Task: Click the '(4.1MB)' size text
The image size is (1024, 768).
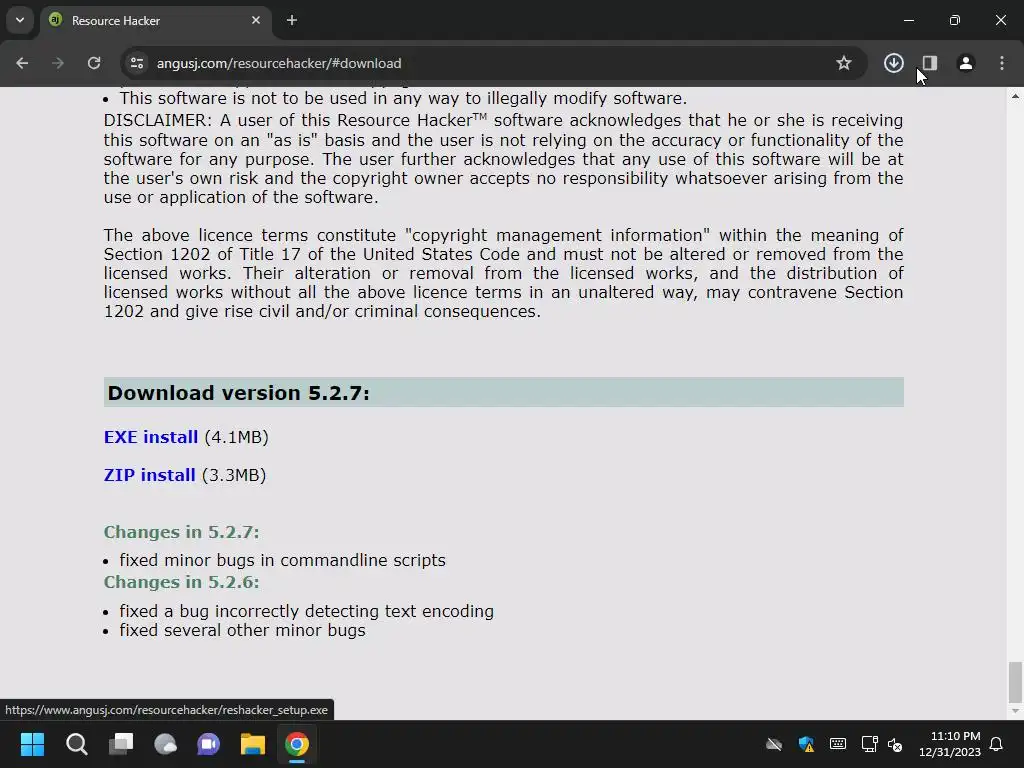Action: click(236, 437)
